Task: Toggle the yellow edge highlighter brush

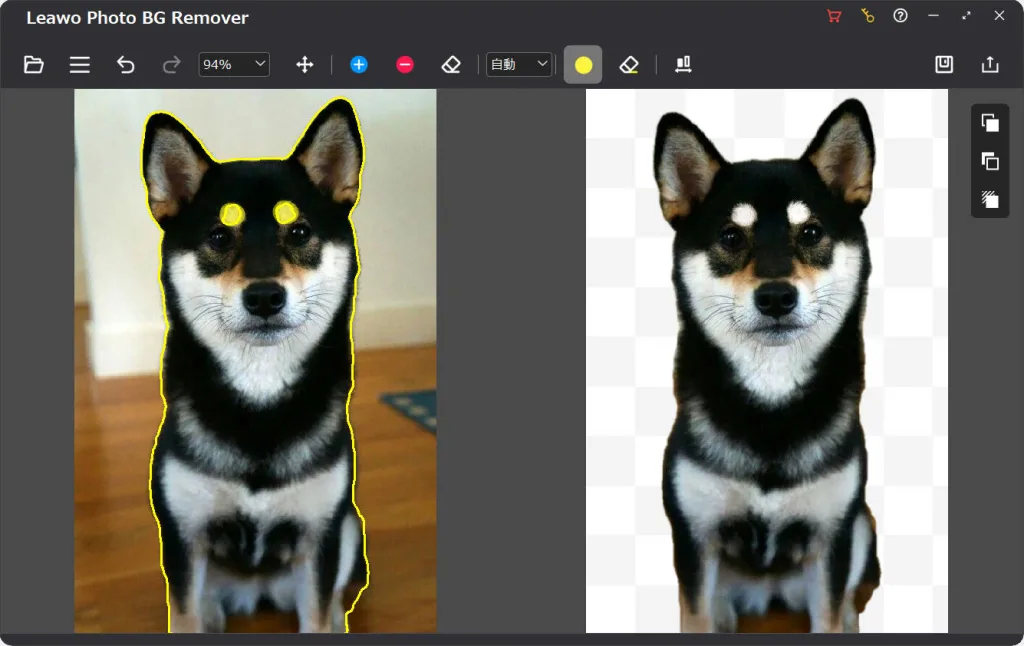Action: coord(583,65)
